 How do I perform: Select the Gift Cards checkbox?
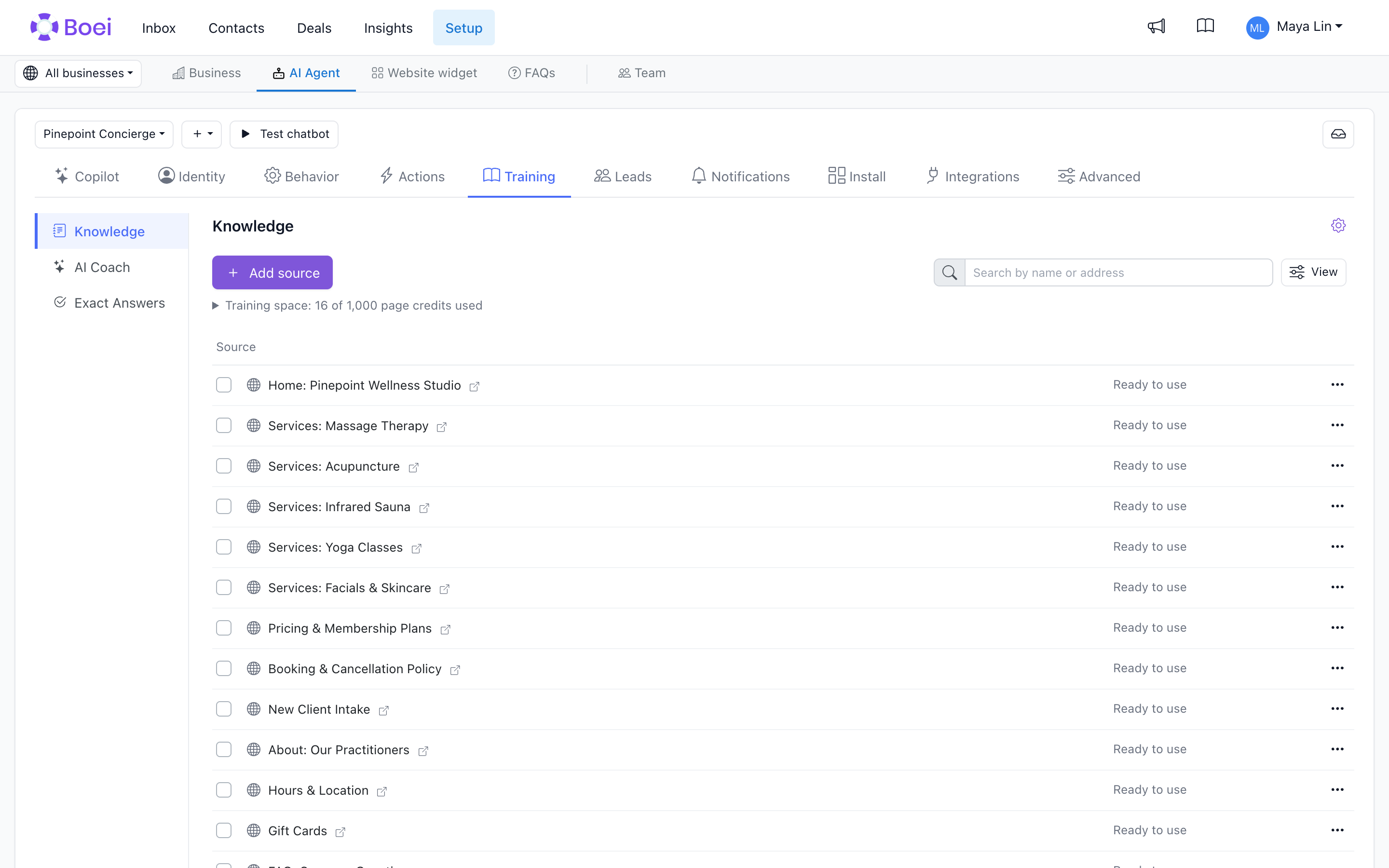224,831
